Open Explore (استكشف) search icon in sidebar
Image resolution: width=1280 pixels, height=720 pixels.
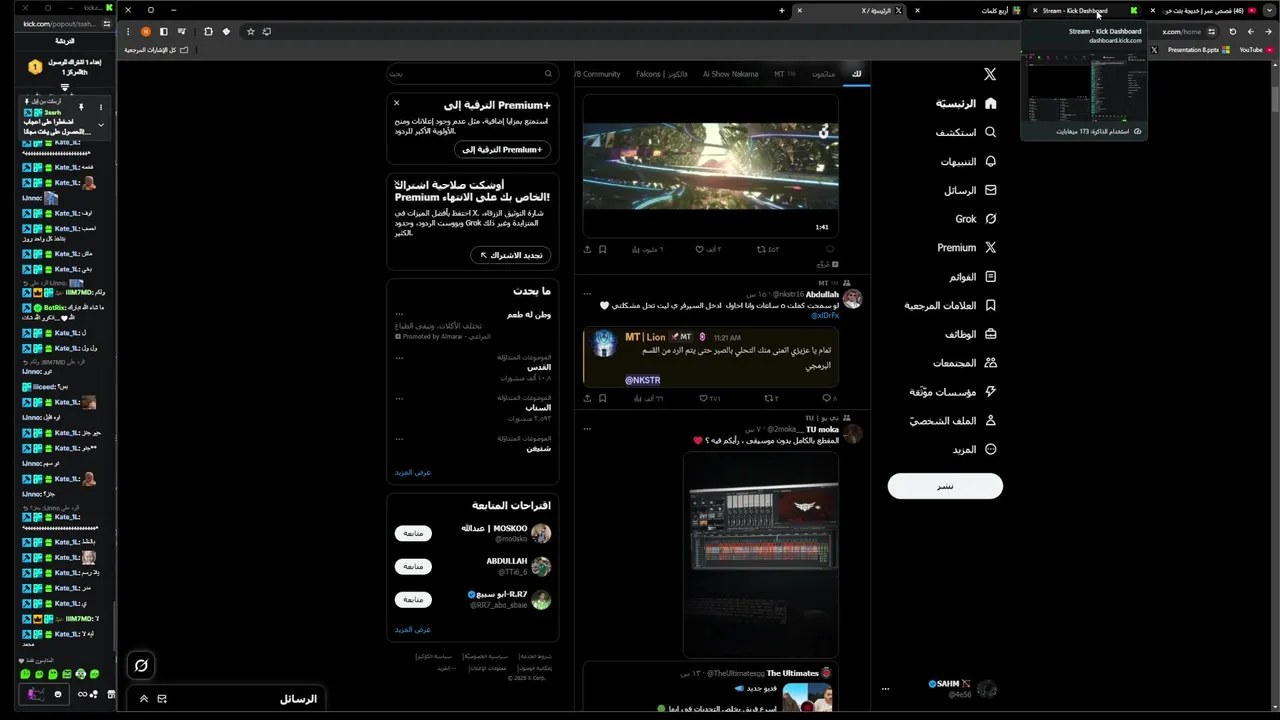pyautogui.click(x=990, y=132)
